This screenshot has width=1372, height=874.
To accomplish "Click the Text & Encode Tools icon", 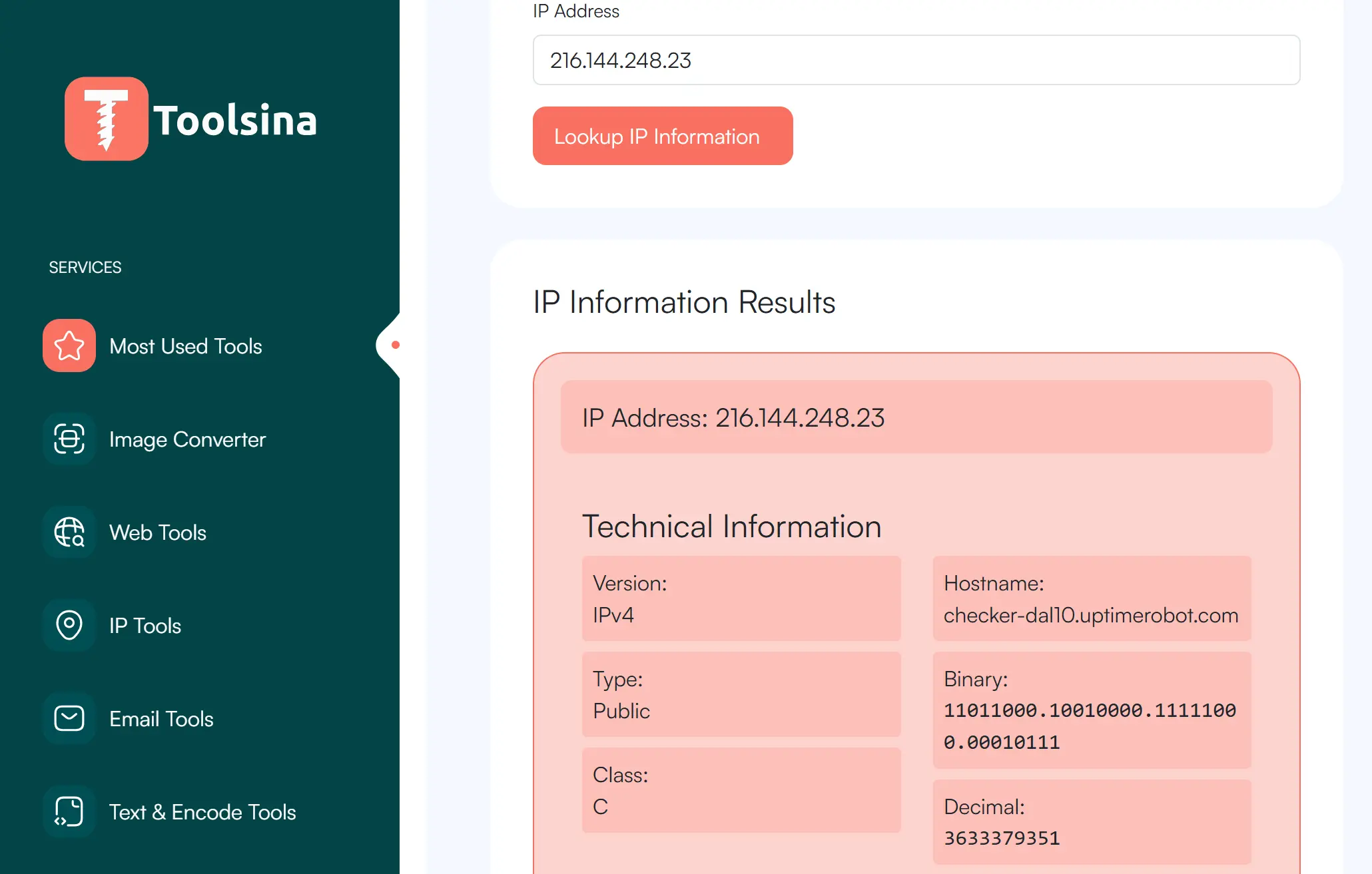I will [x=69, y=811].
